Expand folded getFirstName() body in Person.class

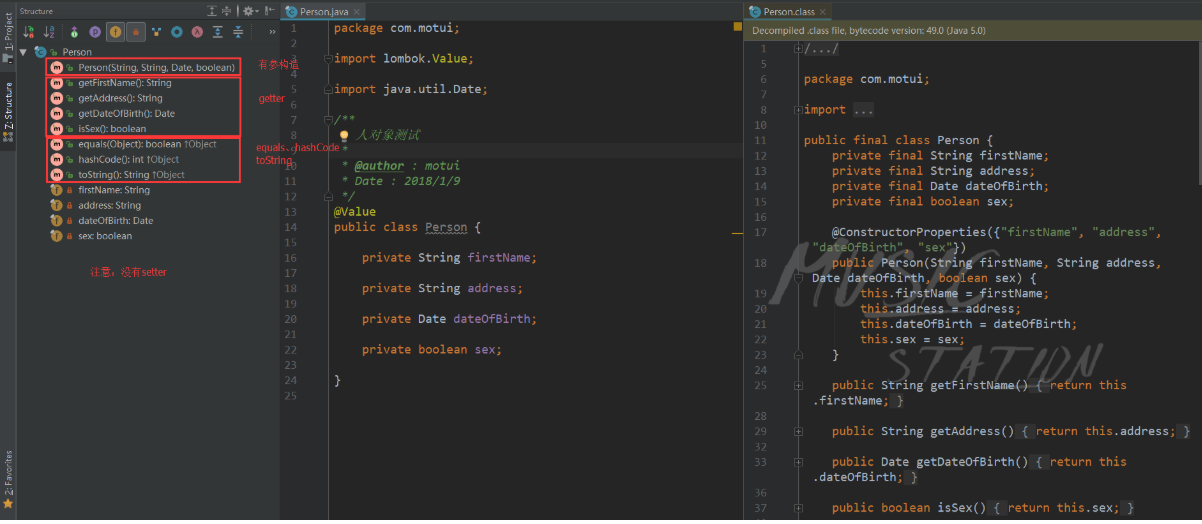click(x=797, y=385)
